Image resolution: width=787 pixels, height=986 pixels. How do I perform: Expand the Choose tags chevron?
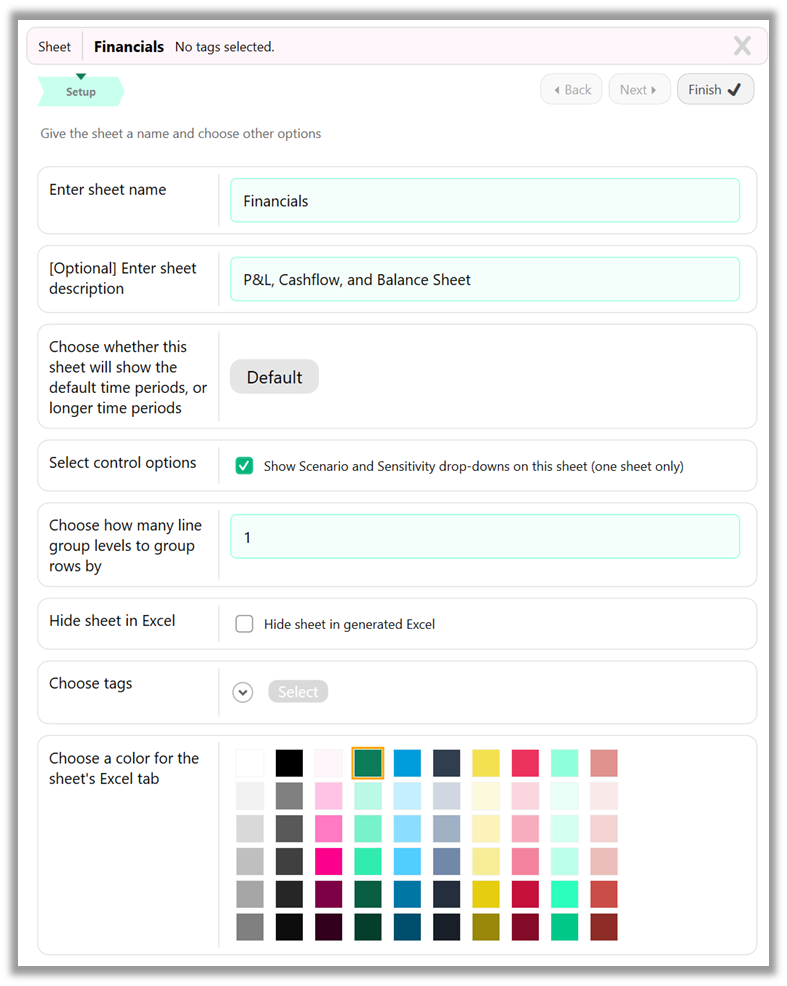pyautogui.click(x=242, y=692)
